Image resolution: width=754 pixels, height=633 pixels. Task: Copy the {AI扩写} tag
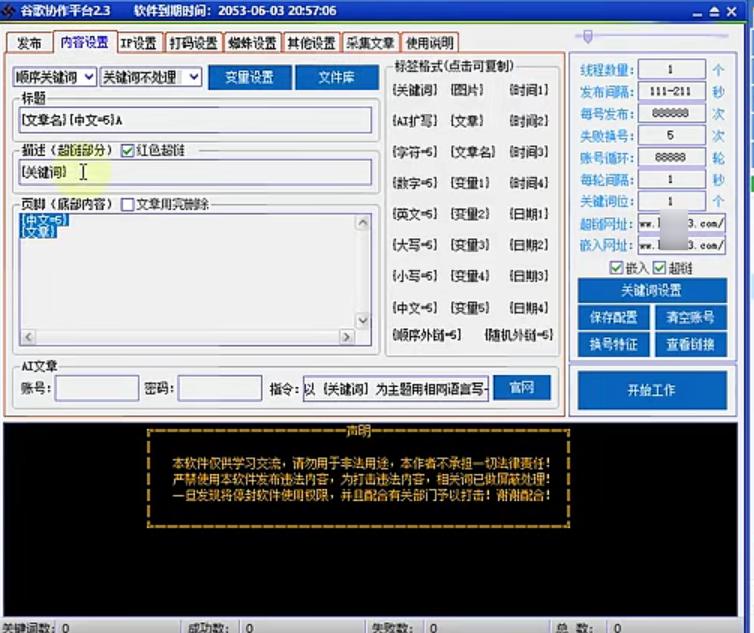[x=415, y=121]
